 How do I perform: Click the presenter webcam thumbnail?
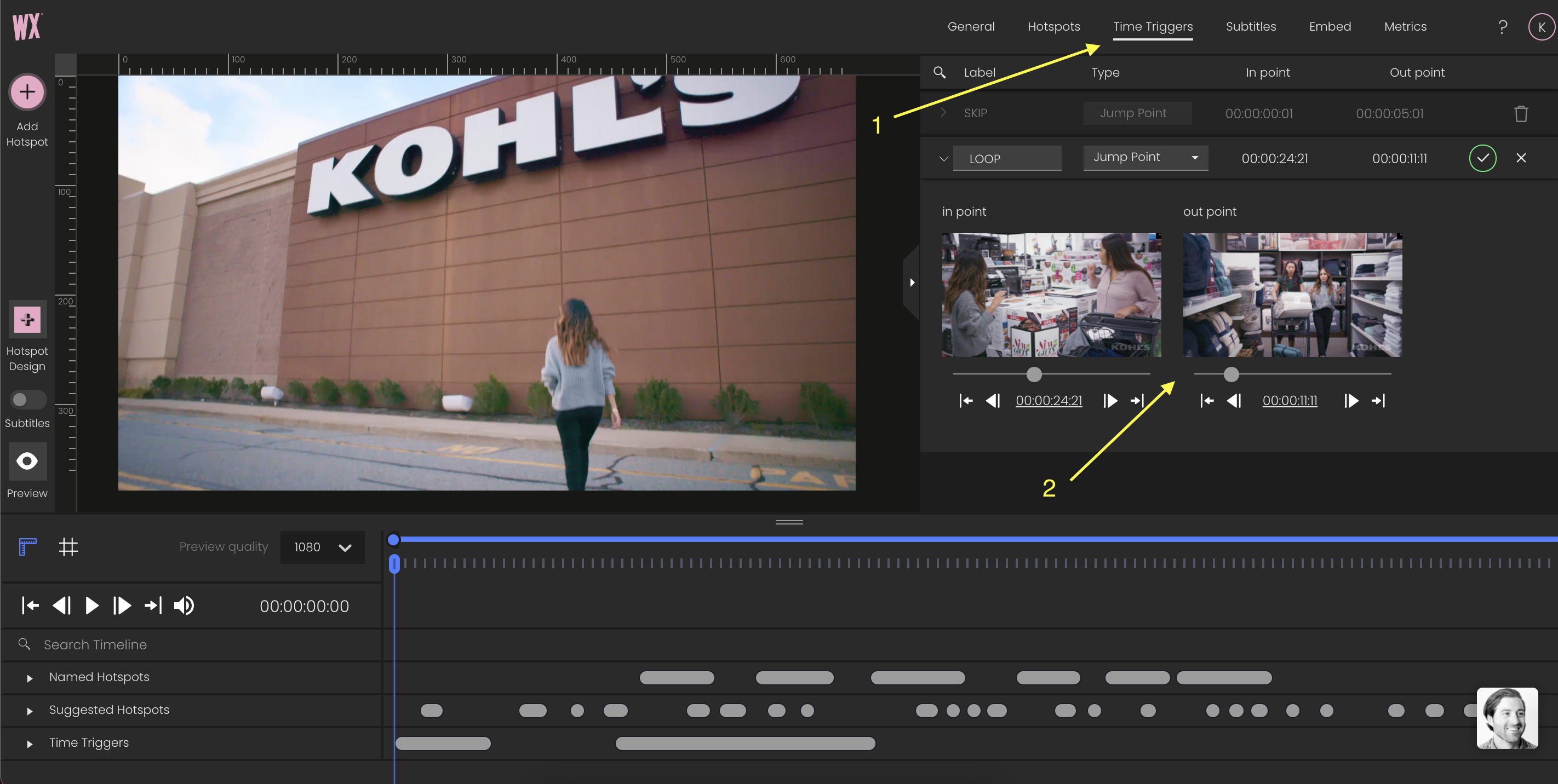(1507, 718)
